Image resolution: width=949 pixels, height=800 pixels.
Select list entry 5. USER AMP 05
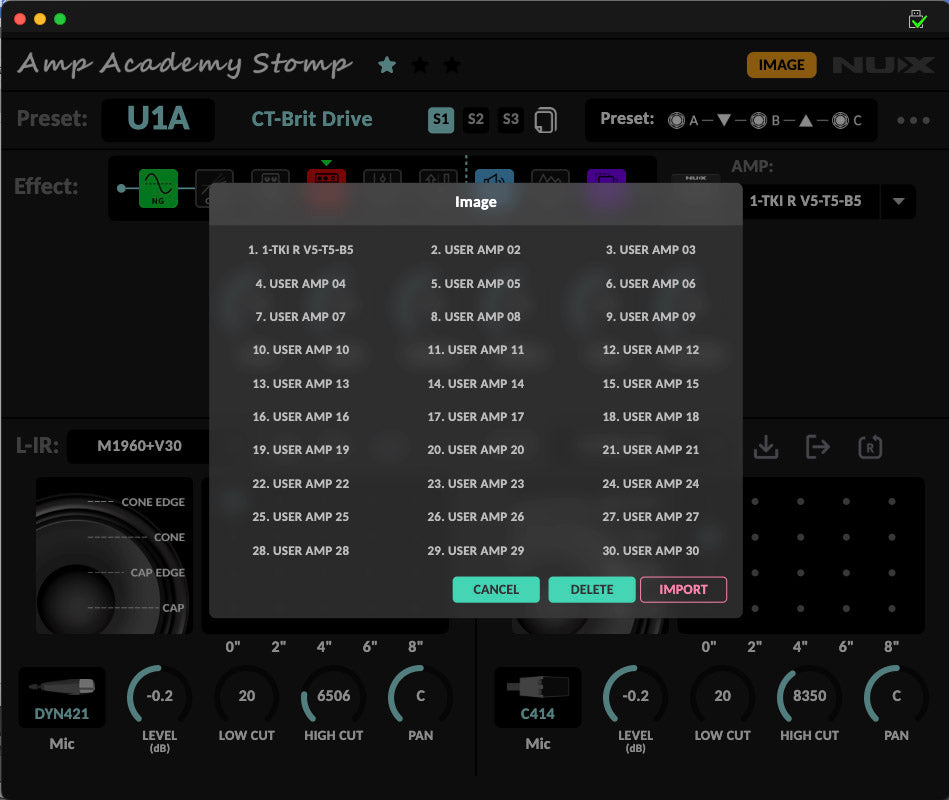click(475, 283)
